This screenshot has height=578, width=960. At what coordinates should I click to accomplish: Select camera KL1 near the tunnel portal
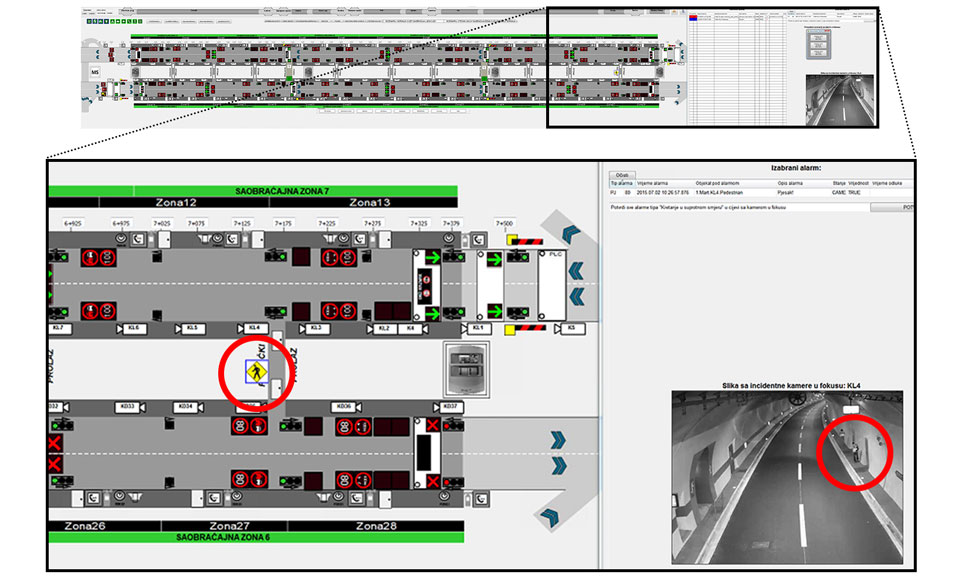(476, 329)
